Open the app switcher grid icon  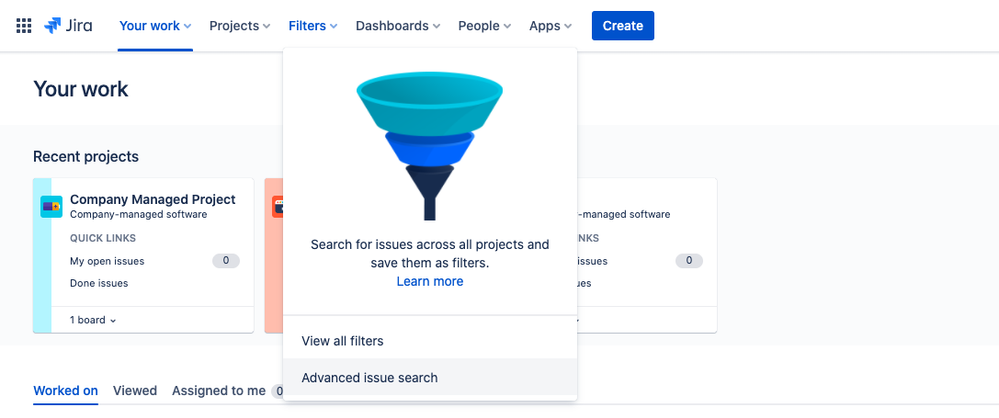click(x=24, y=25)
